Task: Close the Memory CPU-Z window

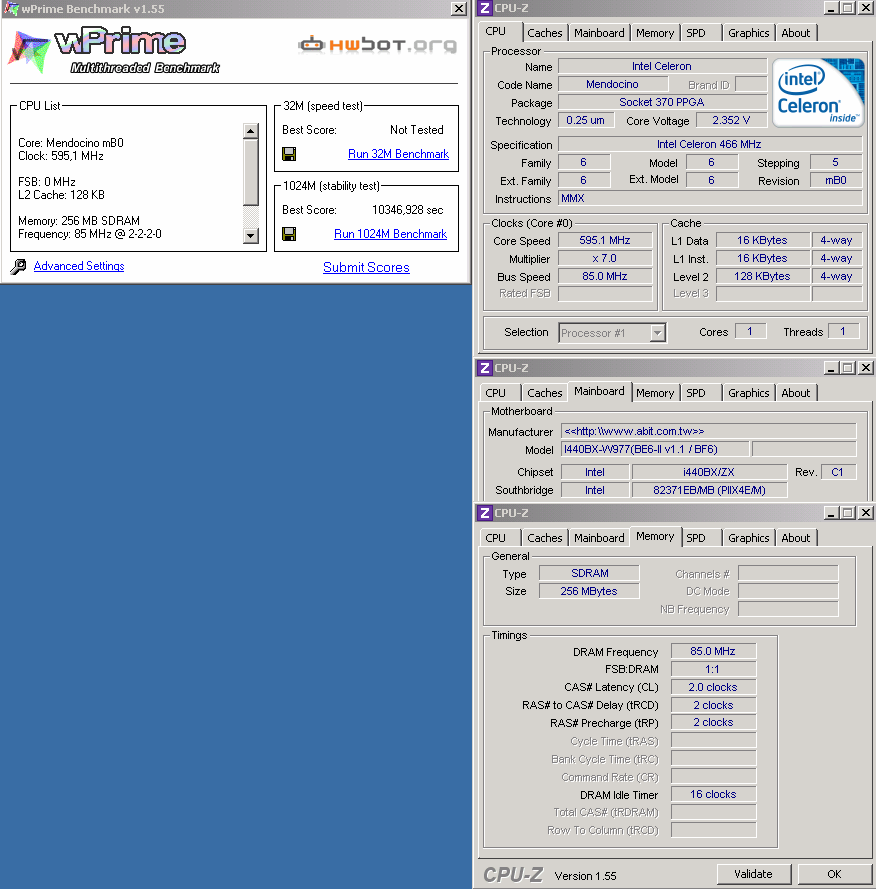Action: coord(866,513)
